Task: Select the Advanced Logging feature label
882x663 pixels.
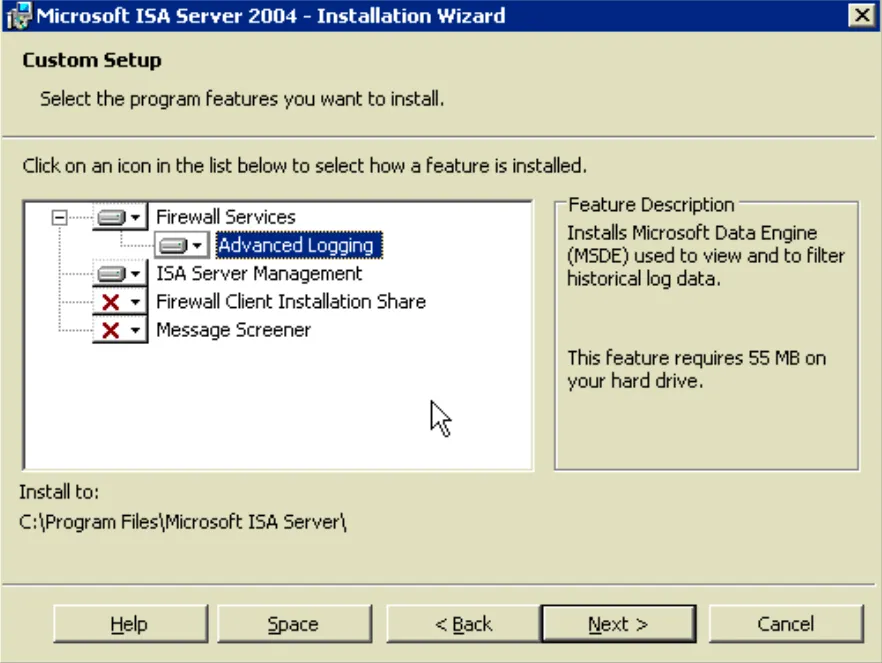Action: 297,245
